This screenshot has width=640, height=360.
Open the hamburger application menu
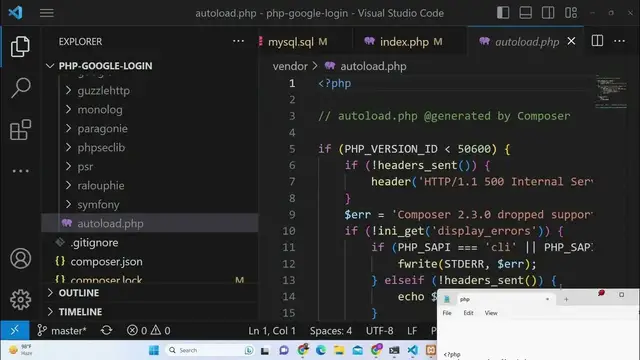click(x=47, y=13)
